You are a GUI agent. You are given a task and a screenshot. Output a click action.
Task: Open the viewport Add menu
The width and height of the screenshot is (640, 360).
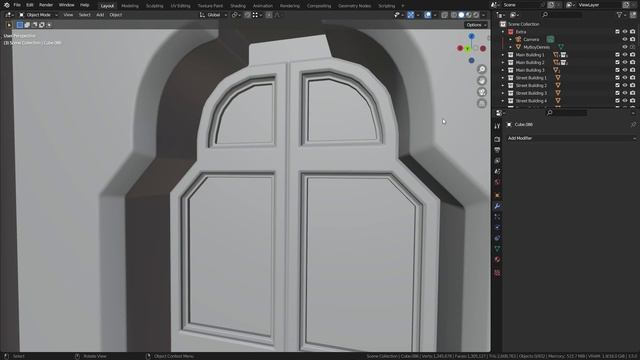(x=100, y=15)
